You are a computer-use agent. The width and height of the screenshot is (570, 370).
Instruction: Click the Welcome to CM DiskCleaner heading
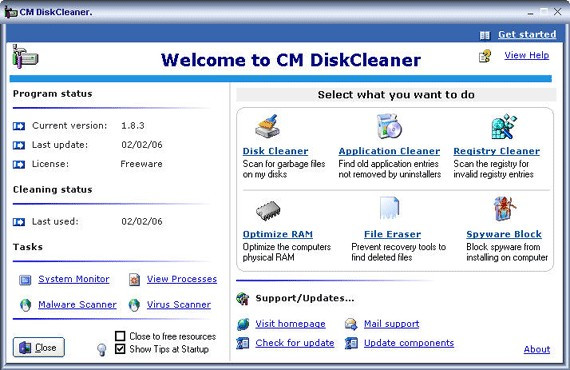[291, 60]
